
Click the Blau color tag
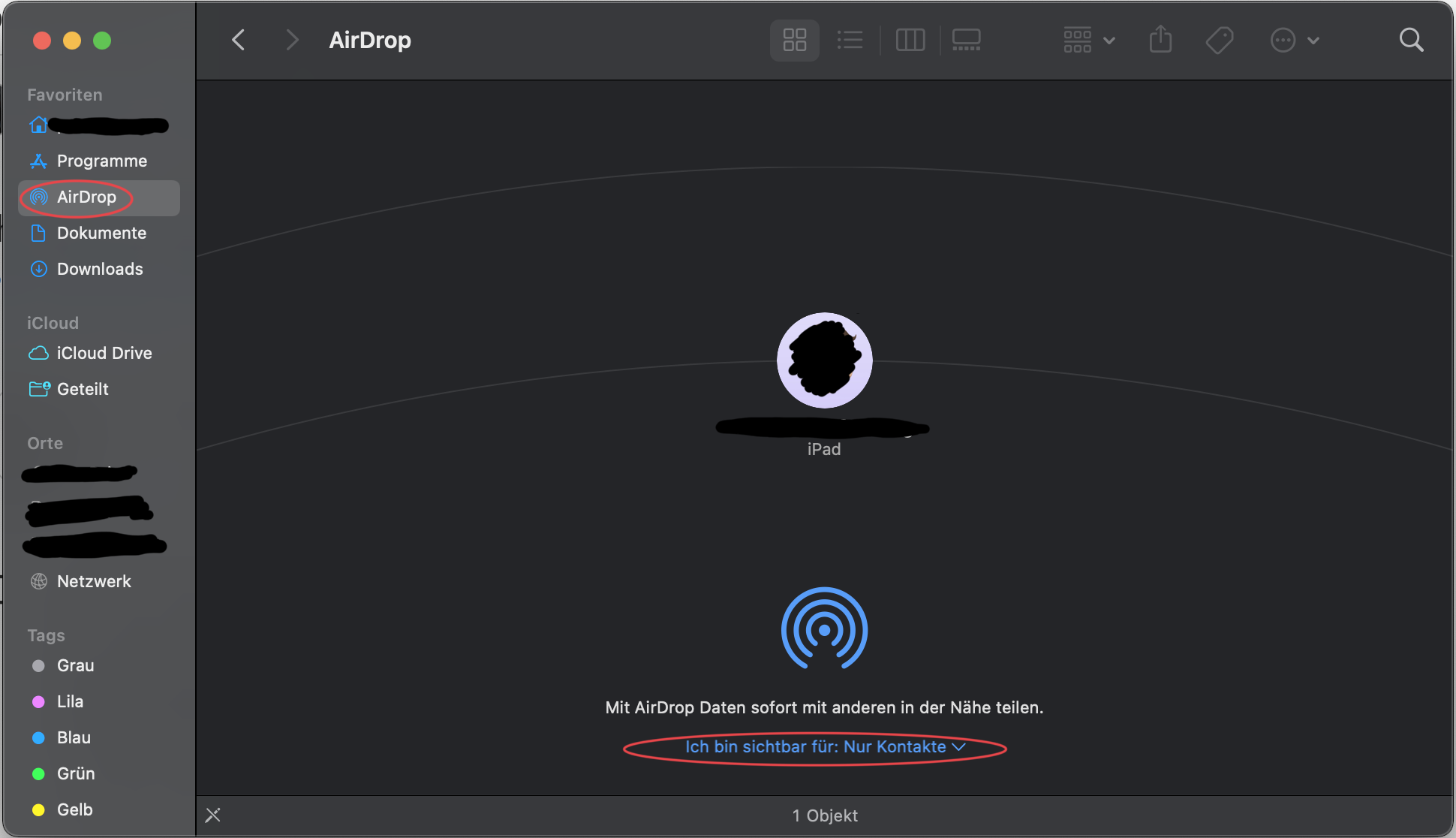(74, 737)
